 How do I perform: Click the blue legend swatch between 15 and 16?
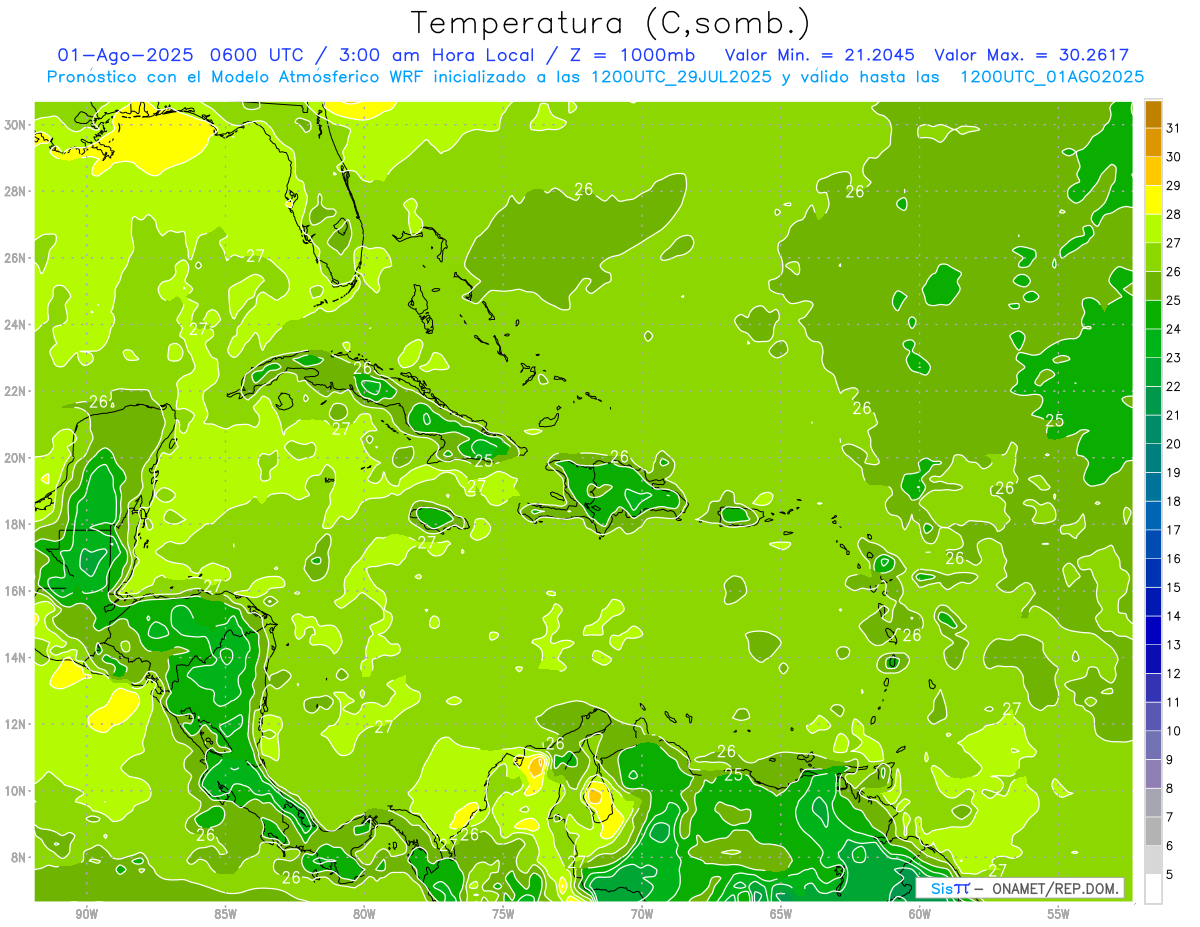pos(1153,572)
